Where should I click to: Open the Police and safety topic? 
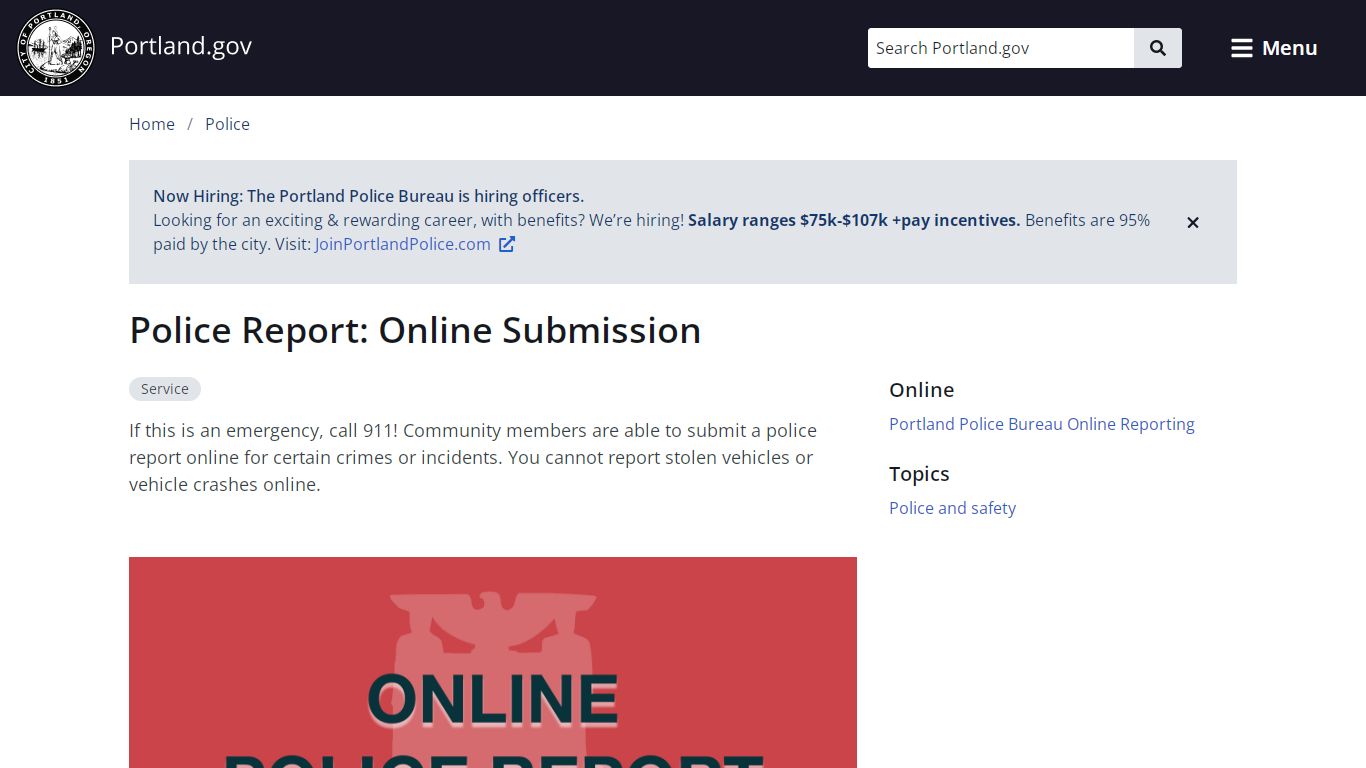pyautogui.click(x=952, y=508)
